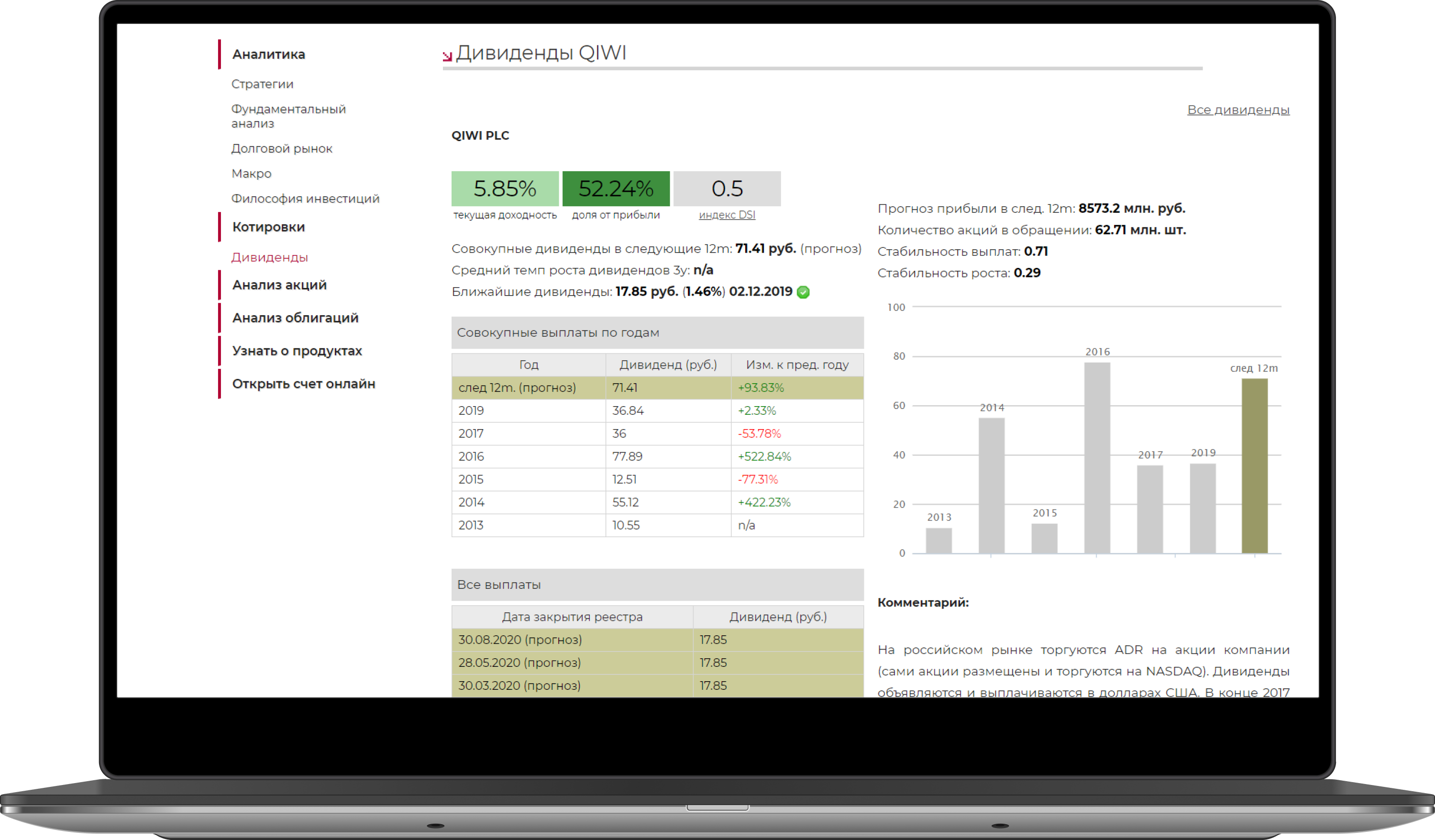This screenshot has width=1435, height=840.
Task: Click the 5.85% текущая доходность tile
Action: [505, 188]
